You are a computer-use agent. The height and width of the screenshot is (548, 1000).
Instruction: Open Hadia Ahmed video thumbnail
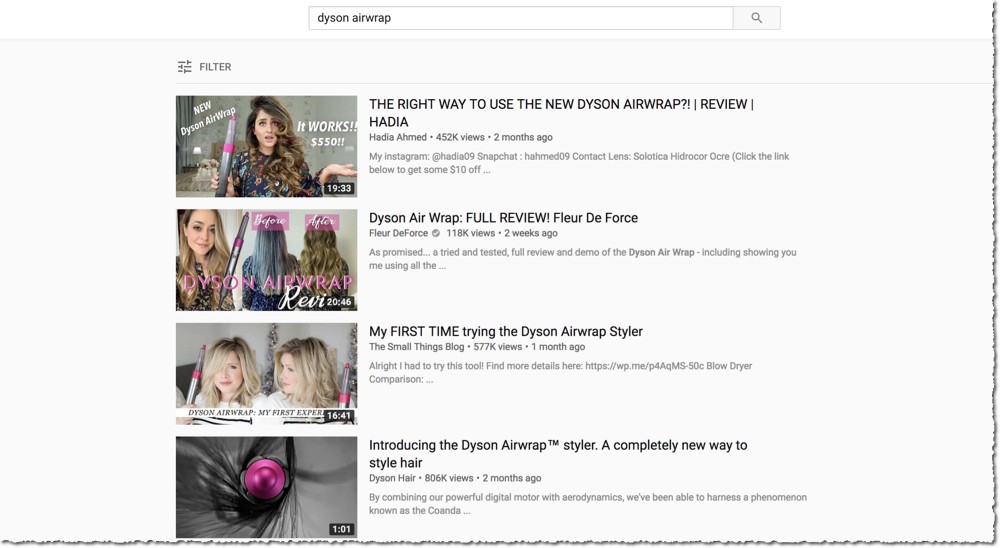(267, 146)
